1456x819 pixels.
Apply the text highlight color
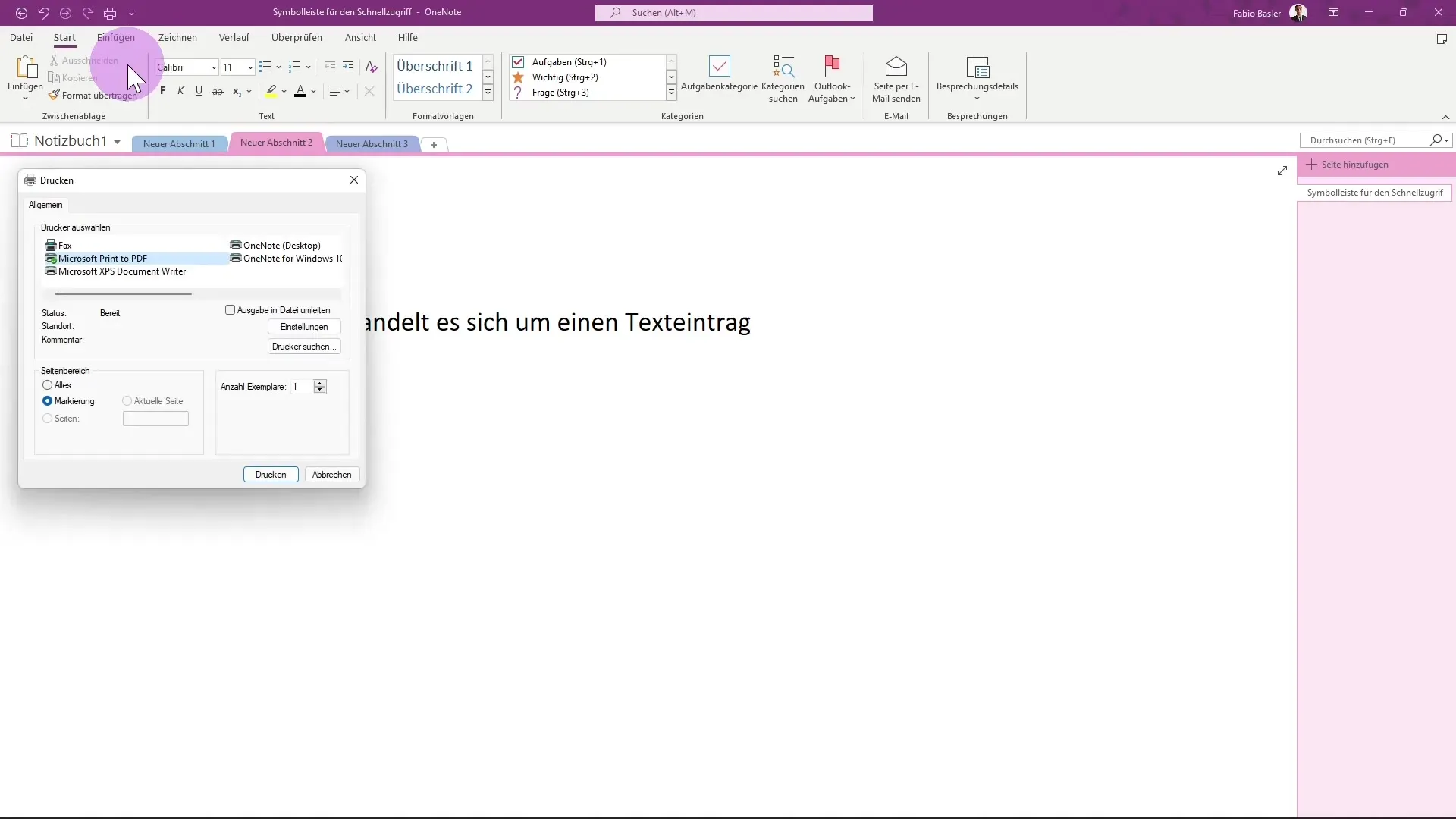271,91
